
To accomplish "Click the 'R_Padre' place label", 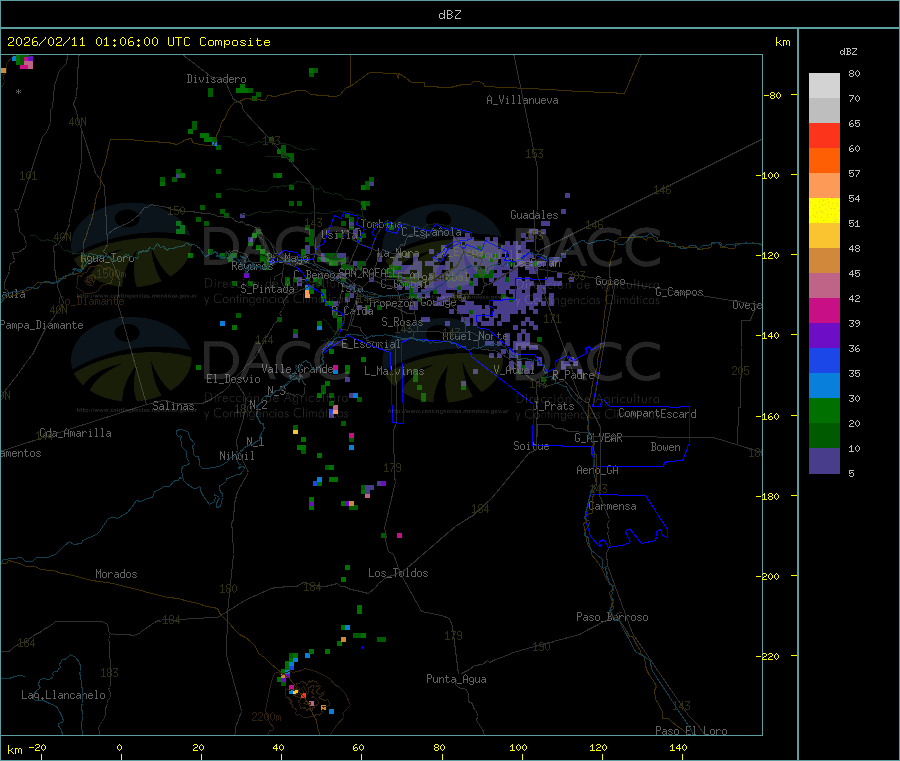I will tap(573, 375).
